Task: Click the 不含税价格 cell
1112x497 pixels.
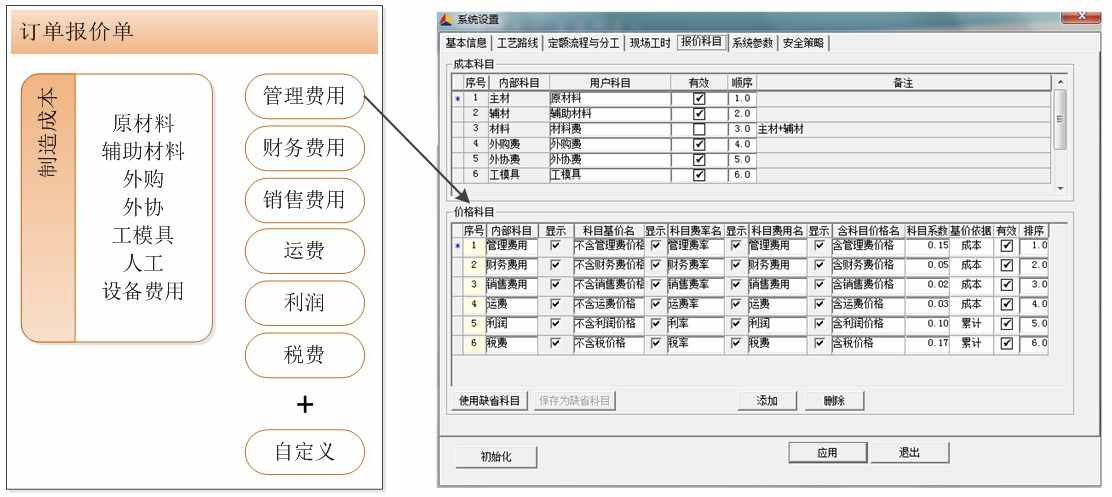Action: tap(608, 343)
